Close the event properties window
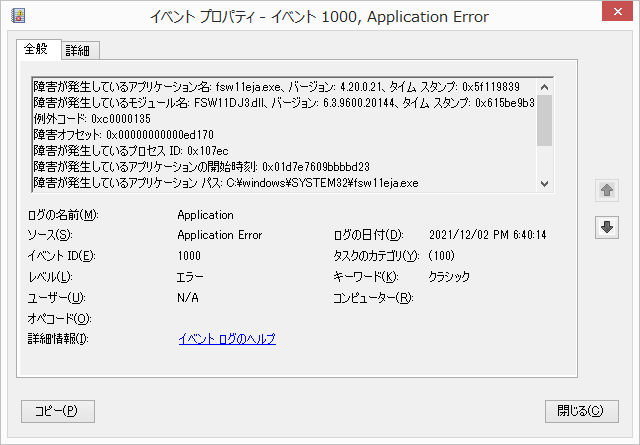This screenshot has height=445, width=640. 618,11
